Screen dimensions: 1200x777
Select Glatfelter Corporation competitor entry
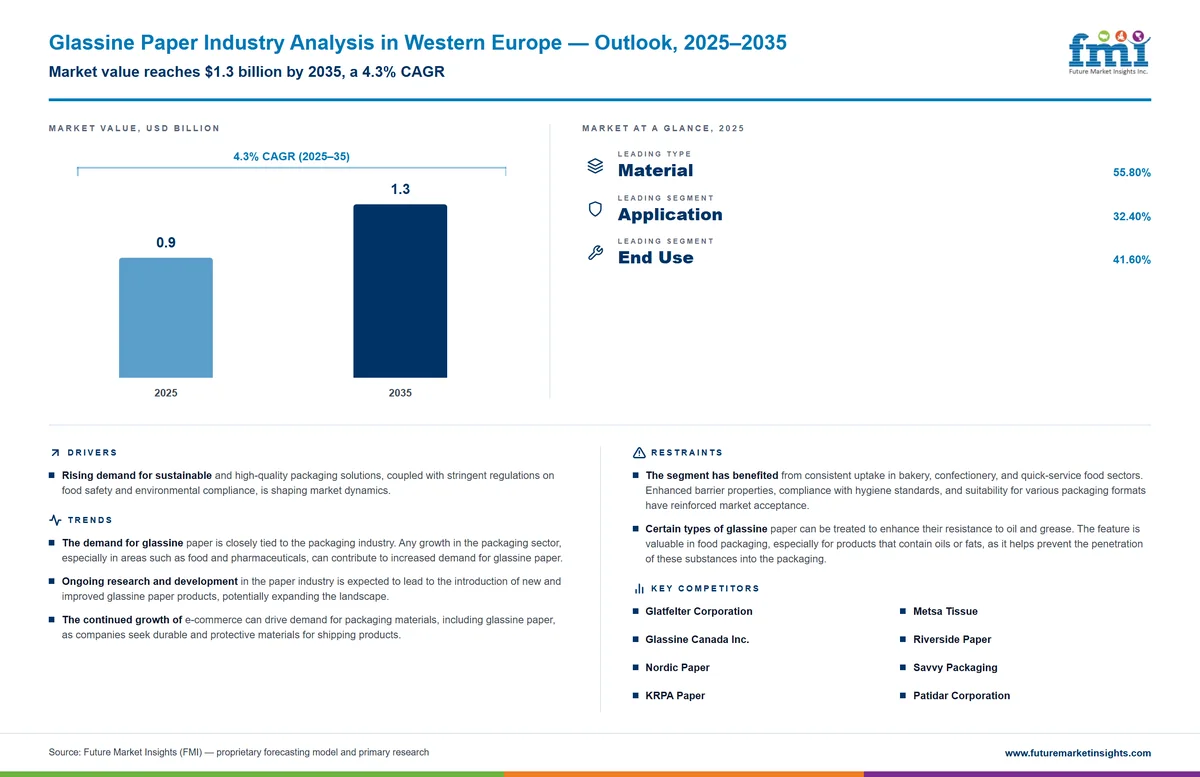(699, 611)
